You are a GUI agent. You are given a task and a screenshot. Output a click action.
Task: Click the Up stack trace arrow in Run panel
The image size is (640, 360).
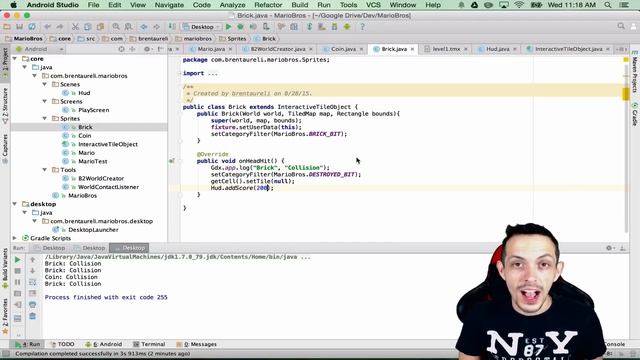[x=33, y=260]
